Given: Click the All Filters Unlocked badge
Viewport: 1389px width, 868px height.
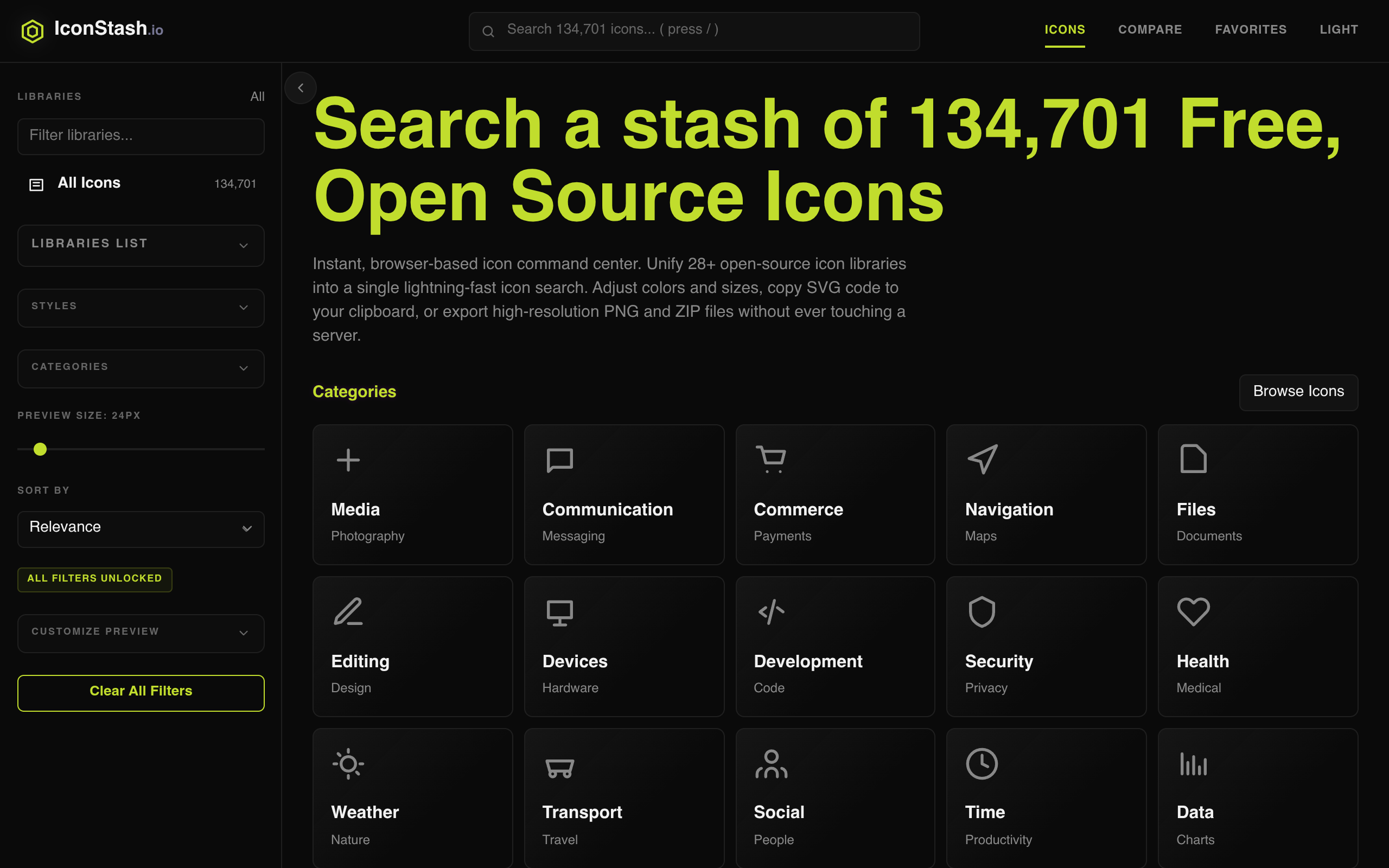Looking at the screenshot, I should tap(95, 579).
